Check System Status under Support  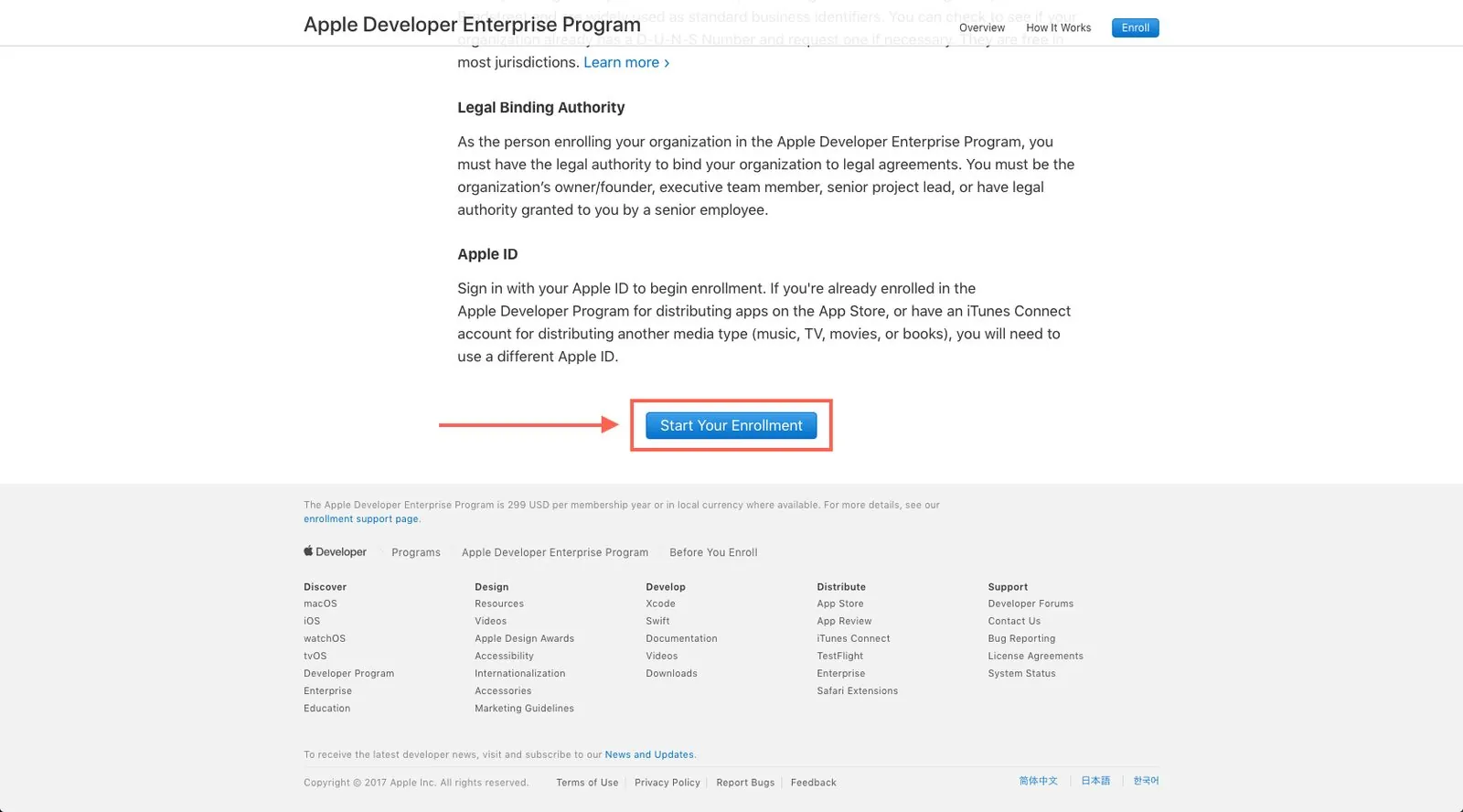1021,673
